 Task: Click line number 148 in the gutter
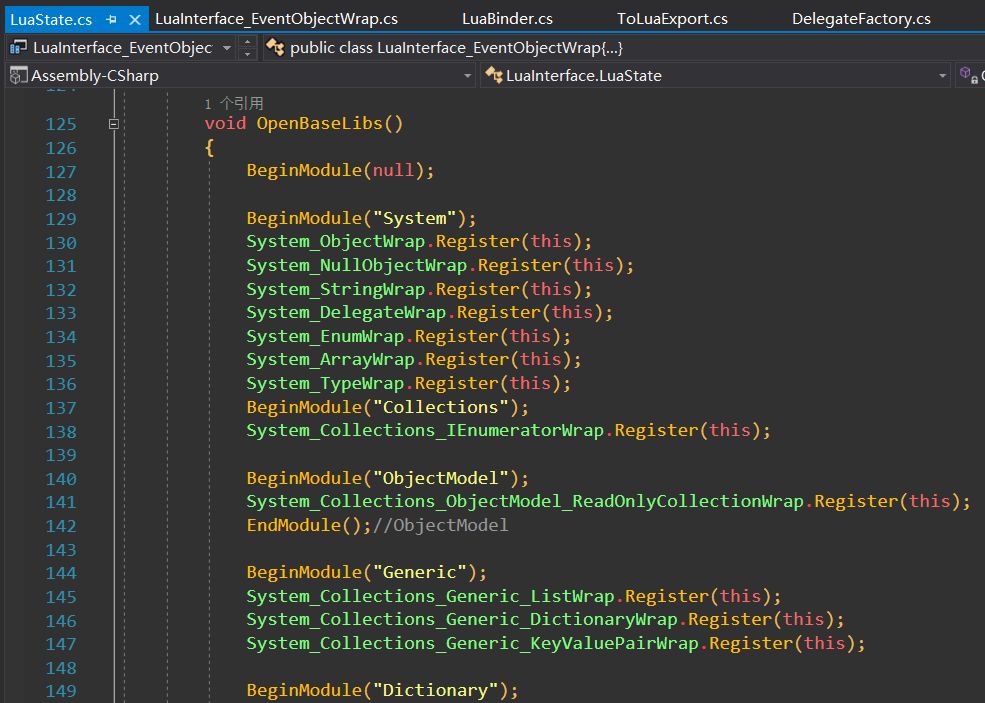click(61, 668)
